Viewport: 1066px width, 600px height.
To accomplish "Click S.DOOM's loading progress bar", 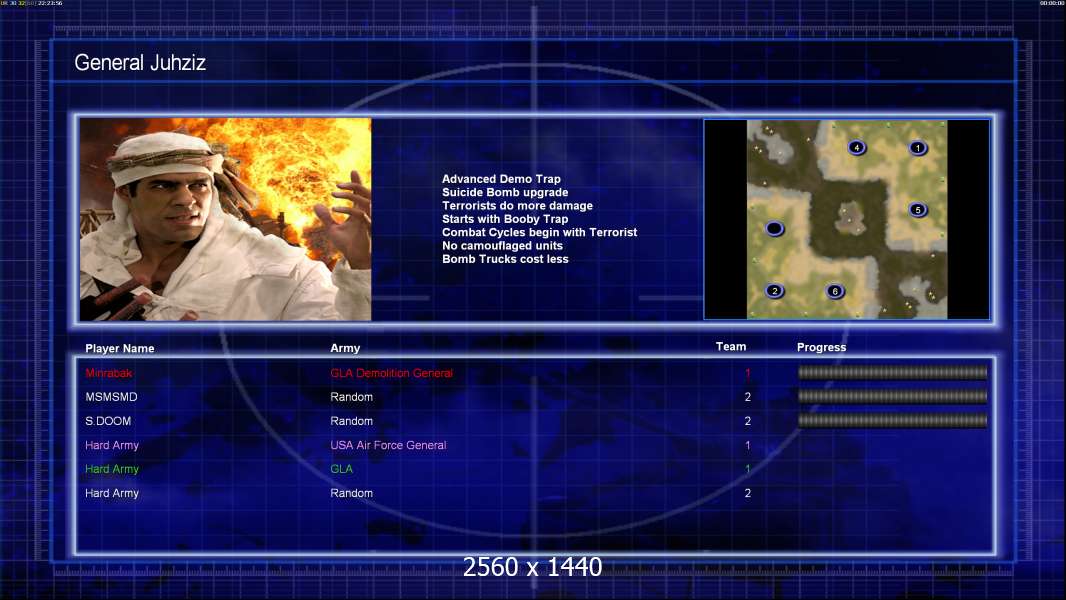I will (892, 421).
